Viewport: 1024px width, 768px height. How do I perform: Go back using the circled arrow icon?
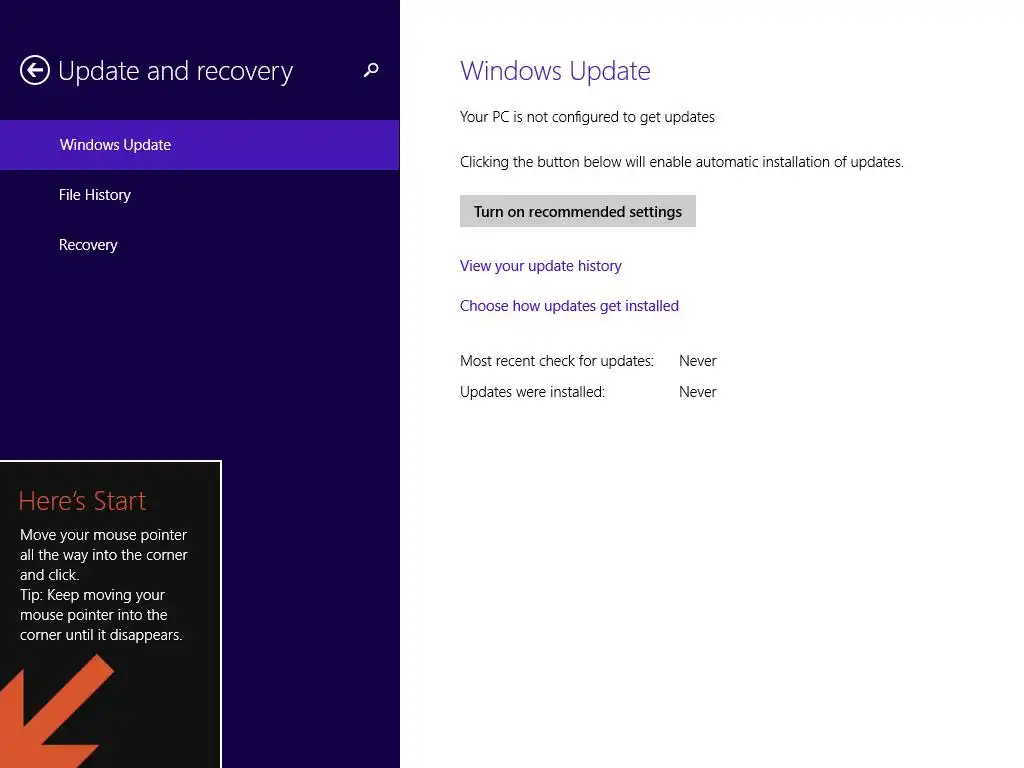(x=35, y=70)
